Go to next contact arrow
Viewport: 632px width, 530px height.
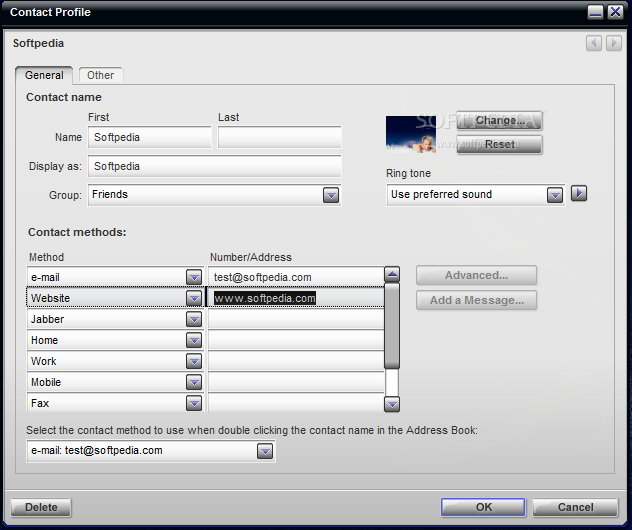coord(614,43)
